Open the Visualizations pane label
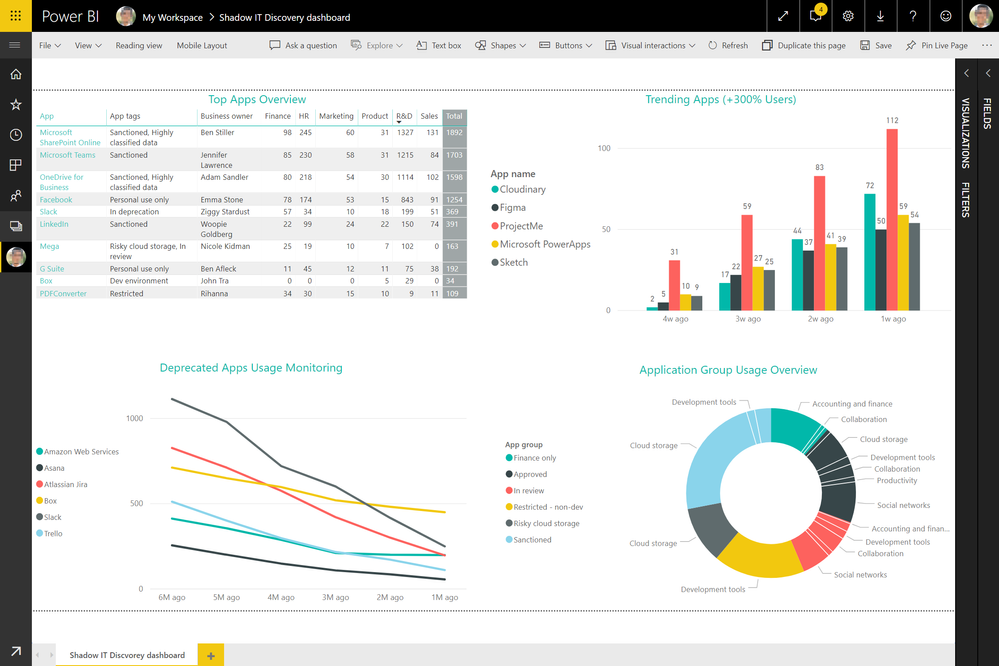 coord(966,133)
